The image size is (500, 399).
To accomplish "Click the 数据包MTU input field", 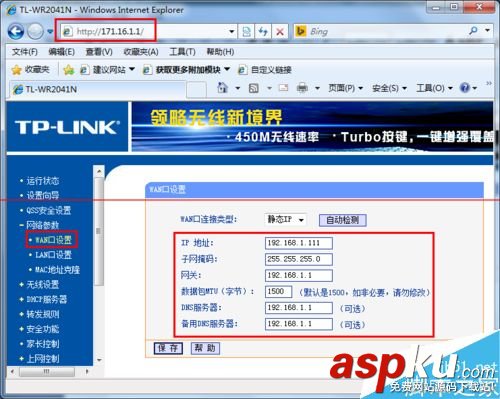I will point(278,291).
